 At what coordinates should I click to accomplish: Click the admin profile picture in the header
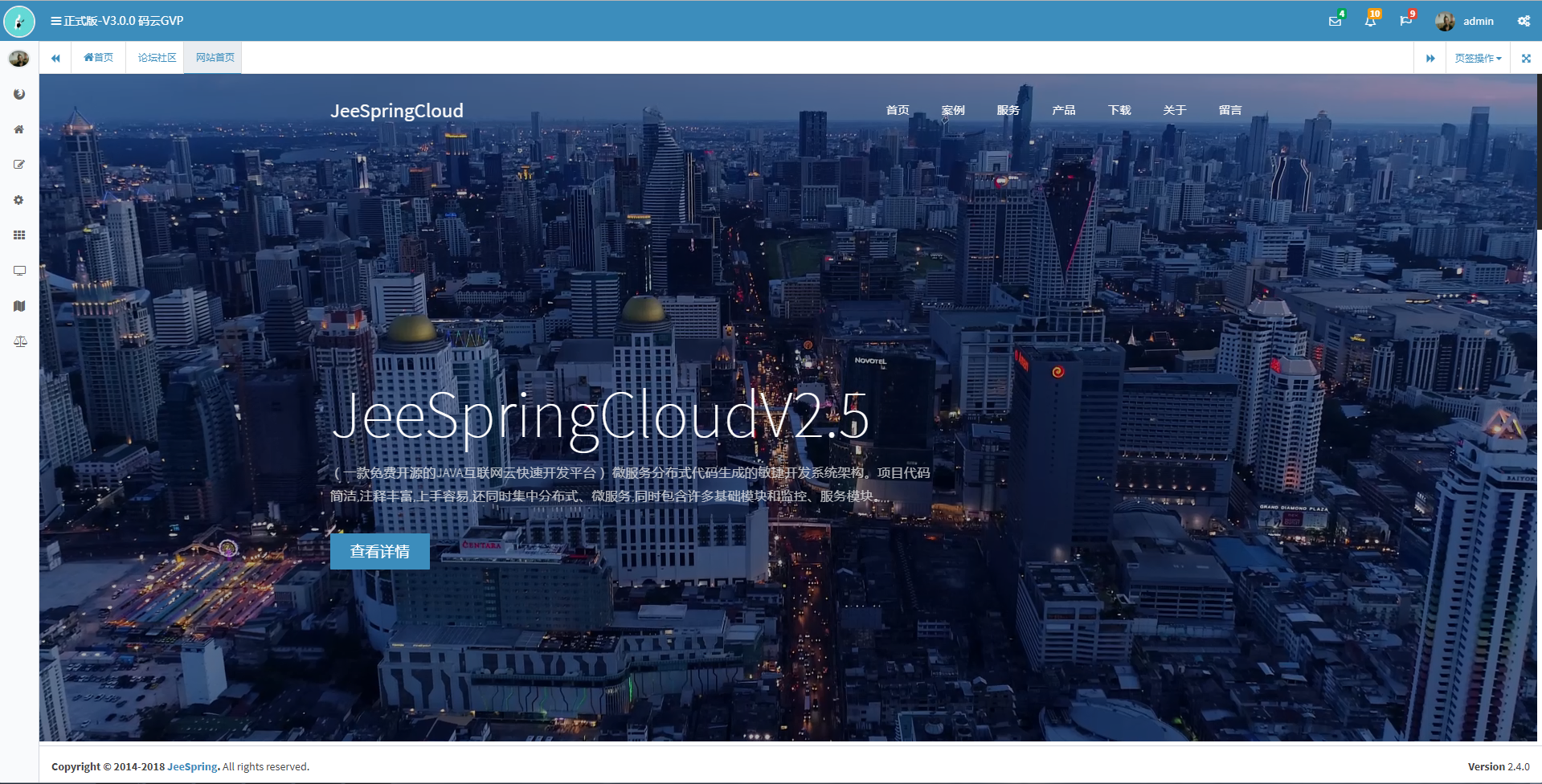pos(1445,22)
